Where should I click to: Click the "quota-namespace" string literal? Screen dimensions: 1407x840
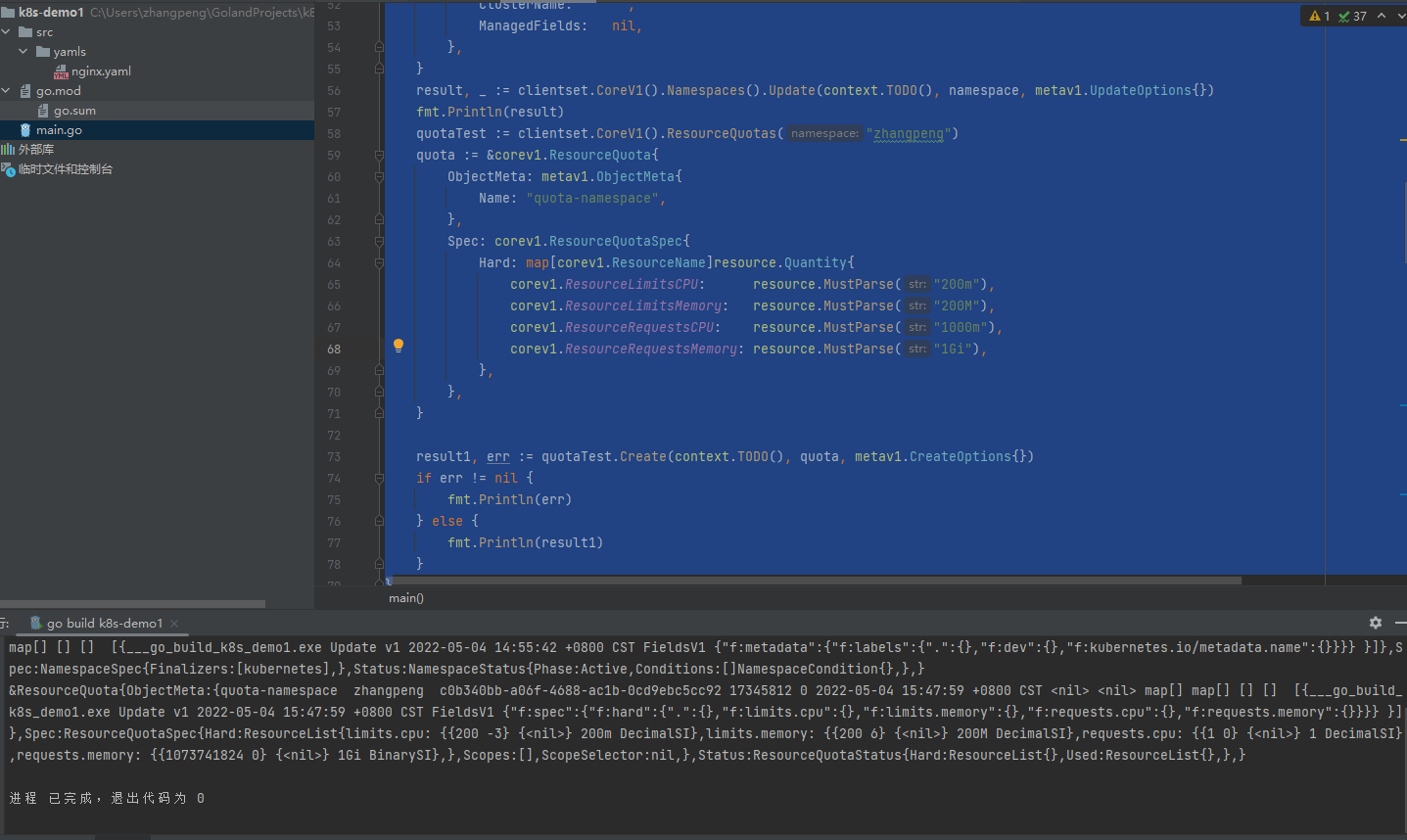point(592,199)
